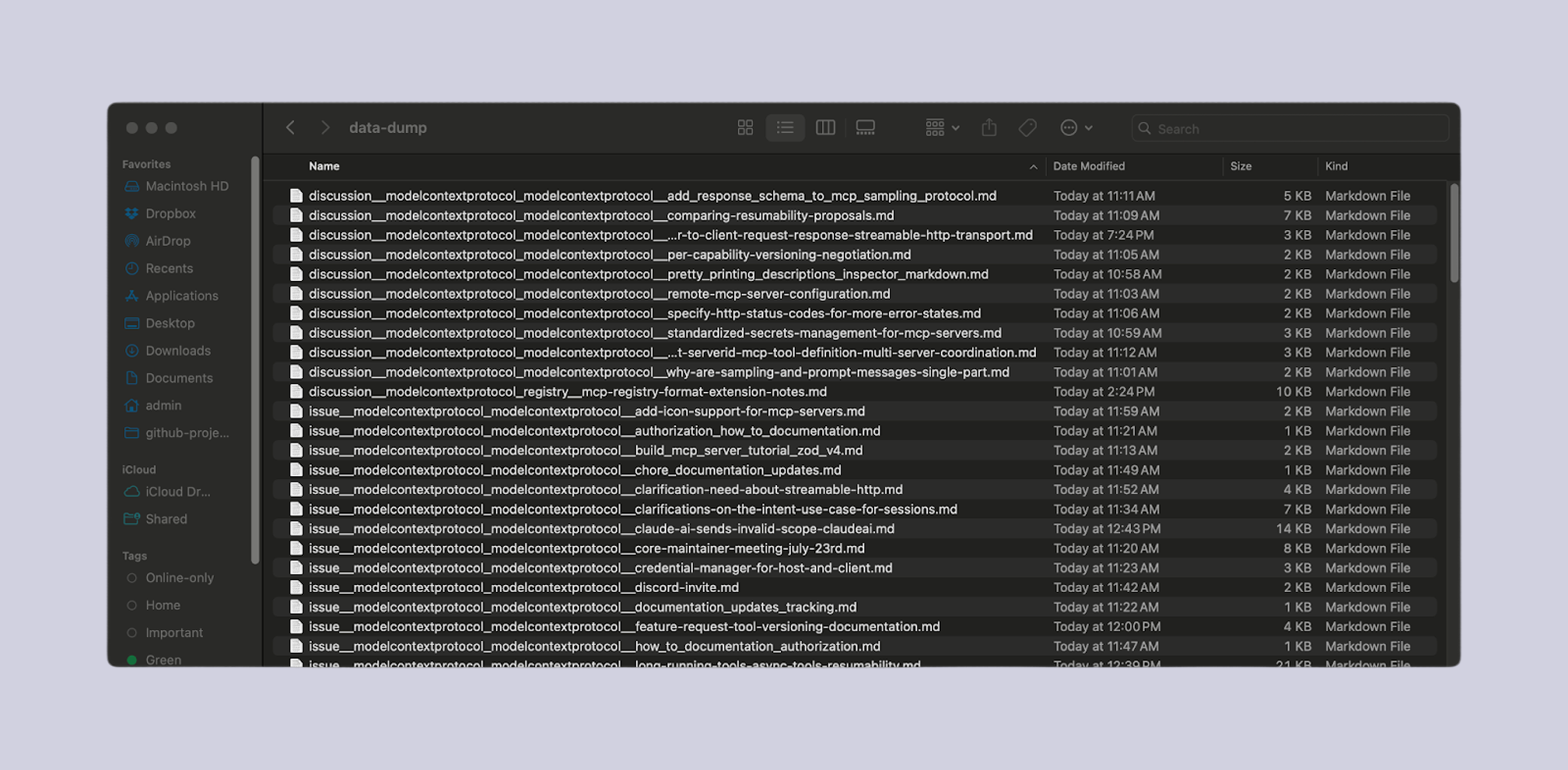Open the Group by dropdown
The image size is (1568, 770).
pyautogui.click(x=942, y=128)
